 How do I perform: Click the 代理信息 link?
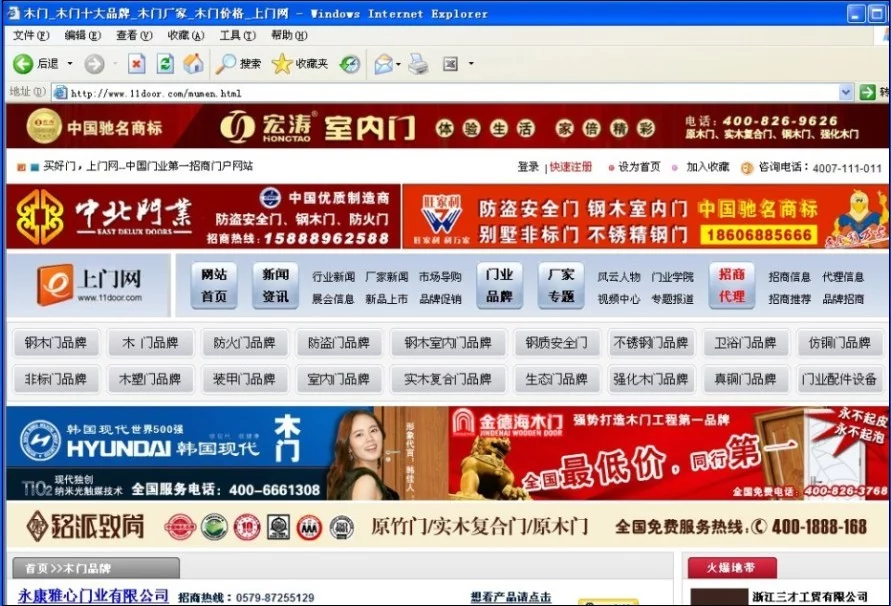click(843, 277)
